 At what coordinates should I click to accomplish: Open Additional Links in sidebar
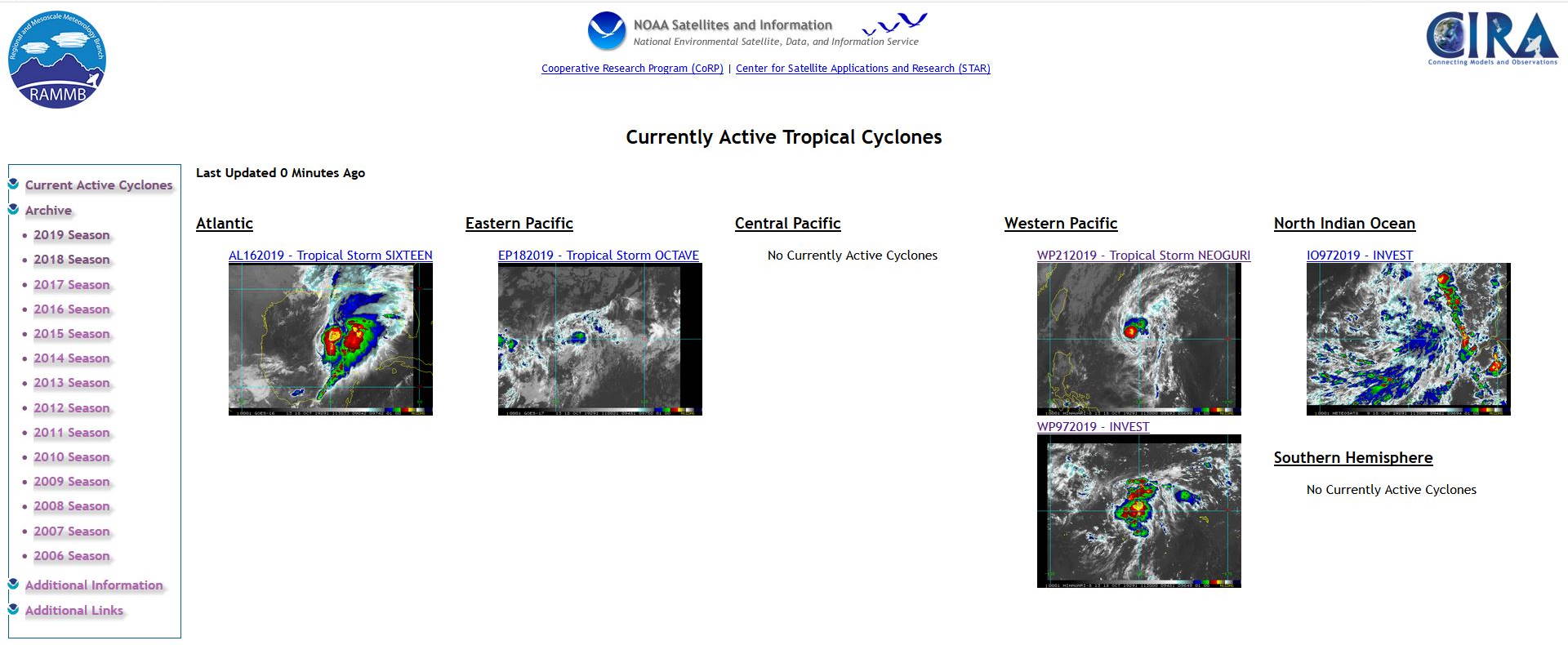(74, 611)
